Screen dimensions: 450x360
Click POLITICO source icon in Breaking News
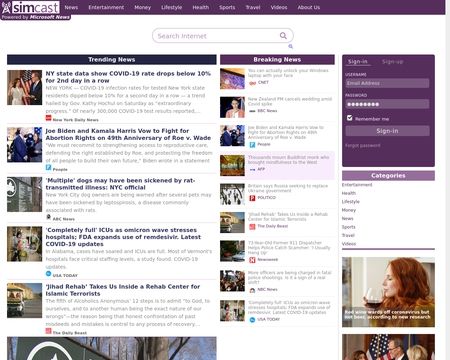coord(252,198)
